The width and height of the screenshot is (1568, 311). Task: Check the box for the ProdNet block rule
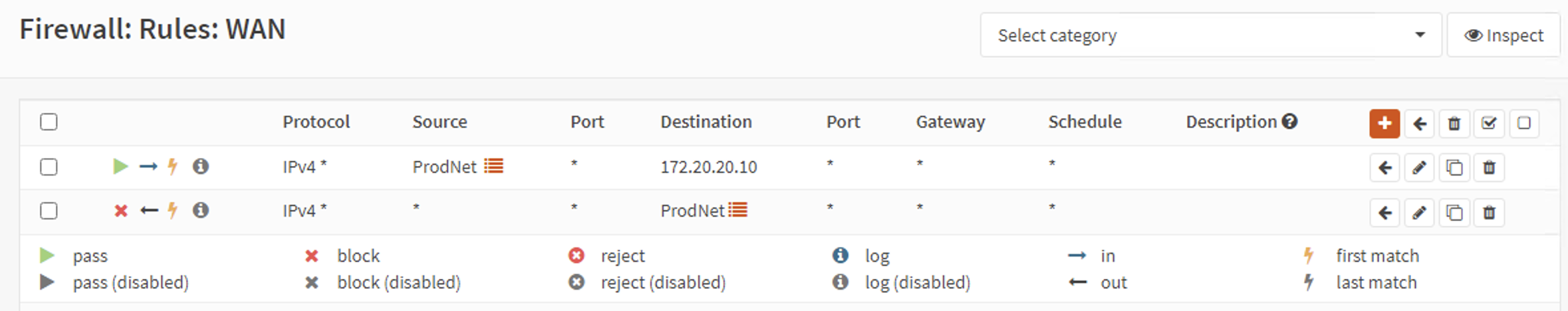click(49, 211)
